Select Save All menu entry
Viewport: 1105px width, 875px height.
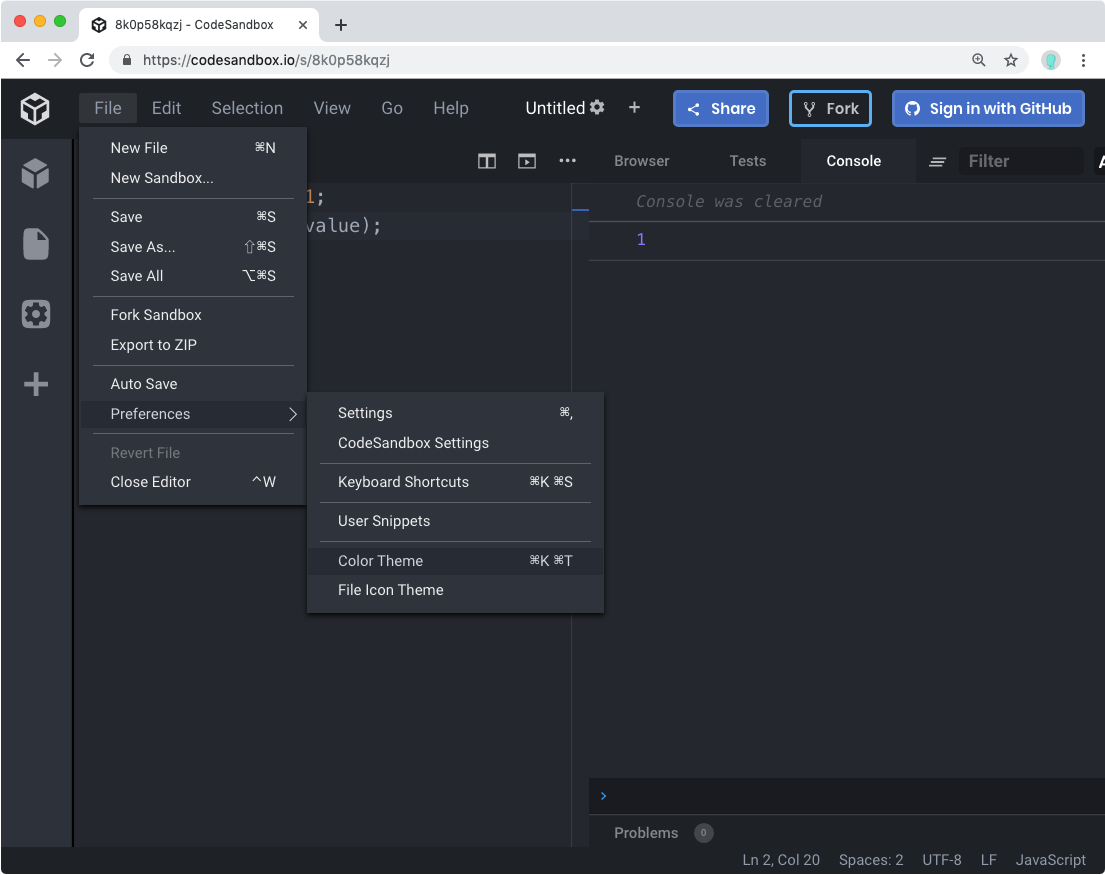[x=193, y=276]
